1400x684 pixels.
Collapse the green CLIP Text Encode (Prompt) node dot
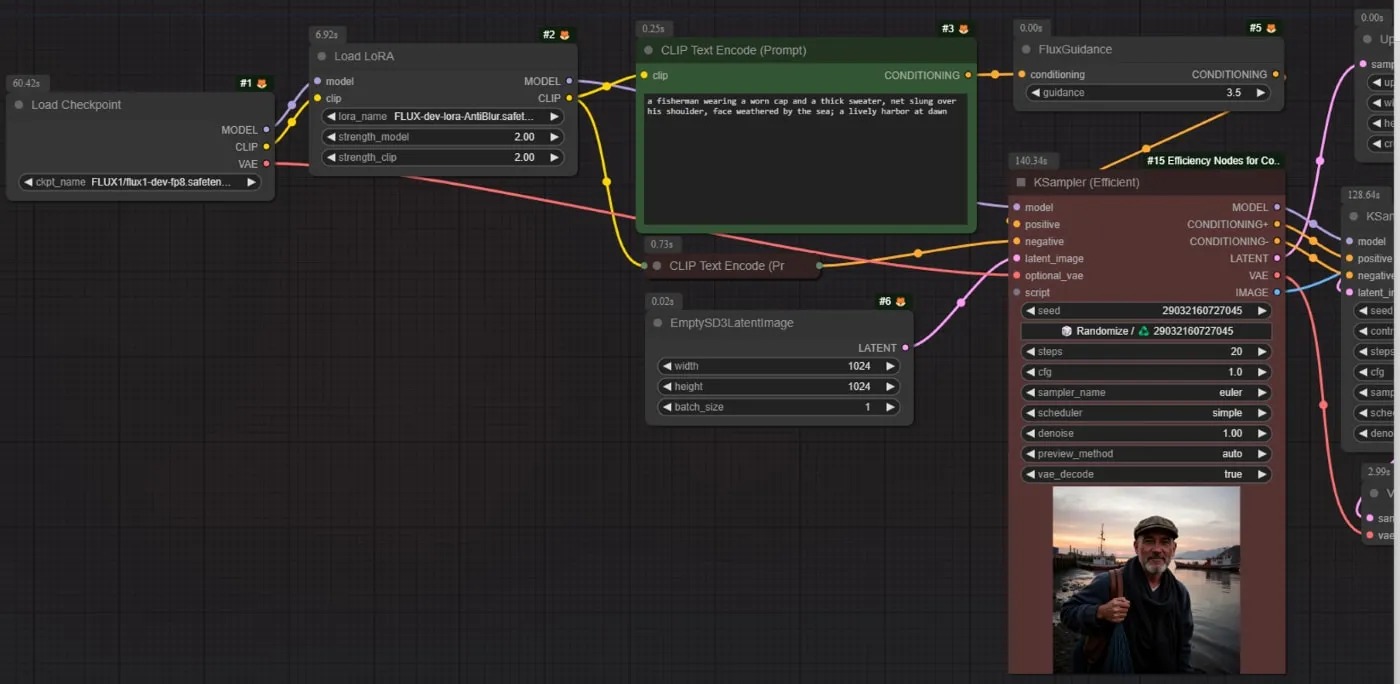point(649,50)
